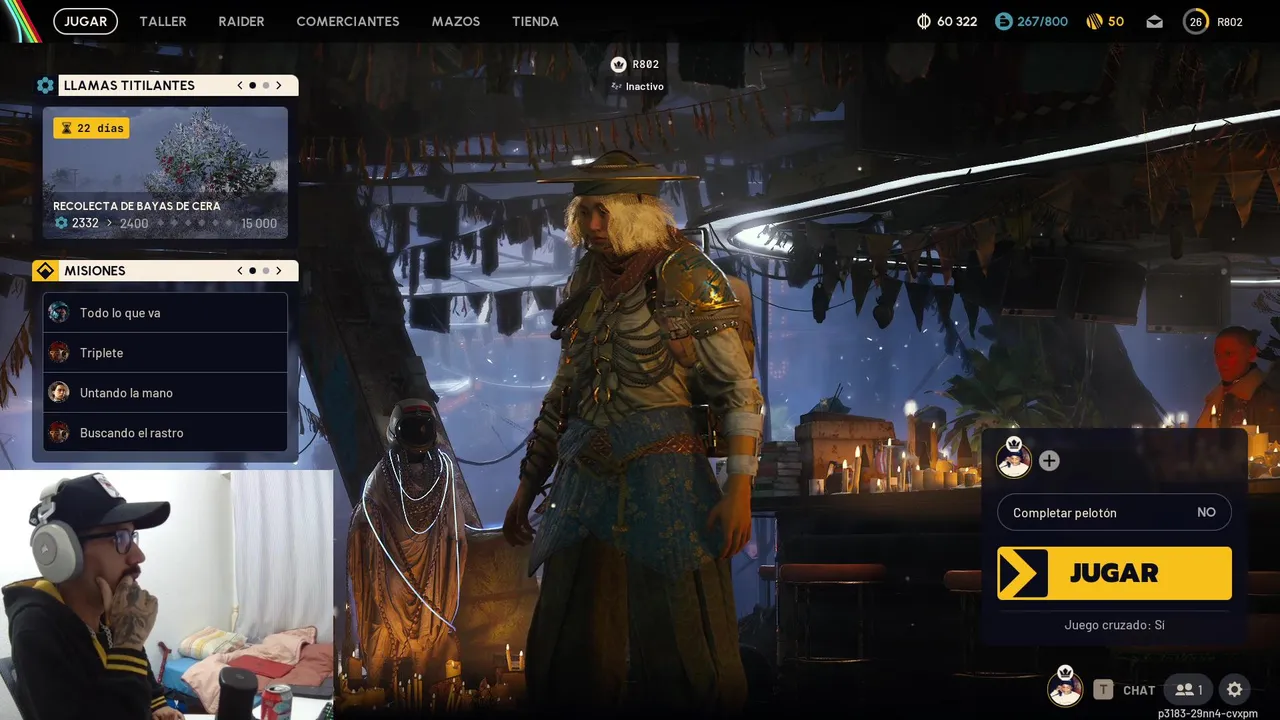Open mission Todo lo que va
The height and width of the screenshot is (720, 1280).
[165, 313]
